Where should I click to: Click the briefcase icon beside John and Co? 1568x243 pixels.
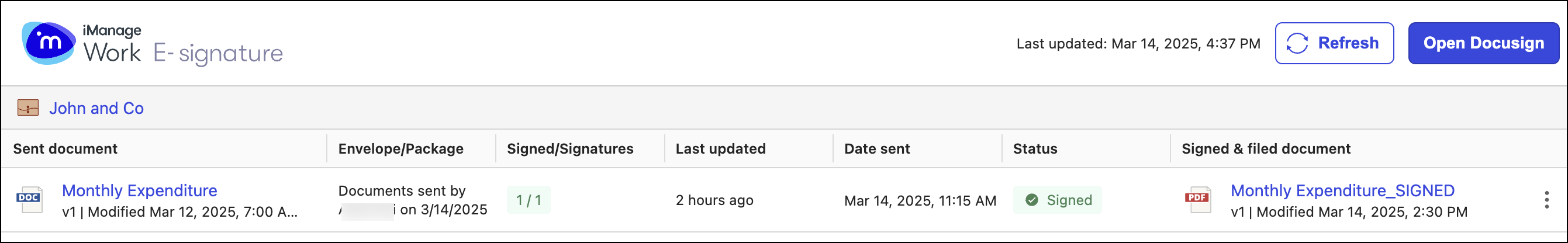[x=28, y=108]
